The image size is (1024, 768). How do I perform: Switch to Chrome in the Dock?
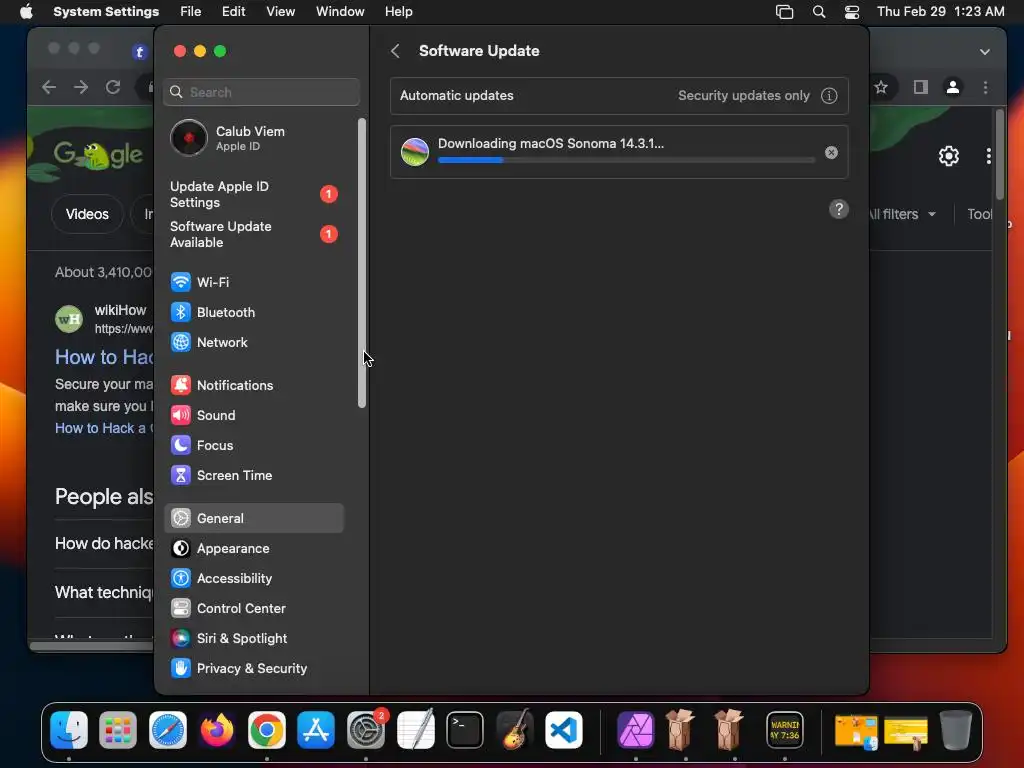pyautogui.click(x=266, y=730)
